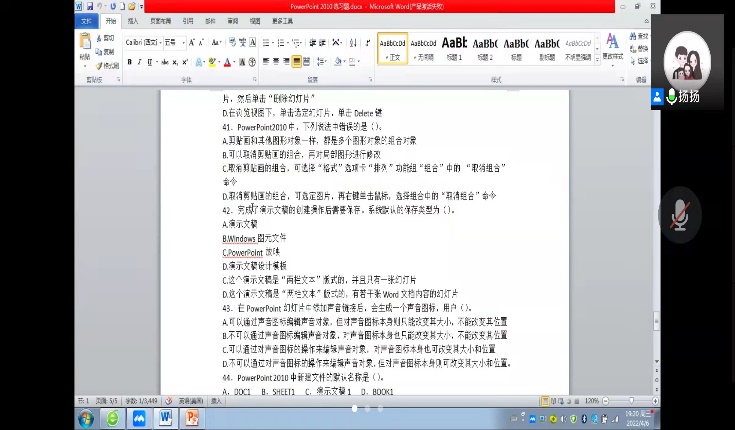Screen dimensions: 735x430
Task: Click the Save icon in quick access toolbar
Action: tap(89, 6)
